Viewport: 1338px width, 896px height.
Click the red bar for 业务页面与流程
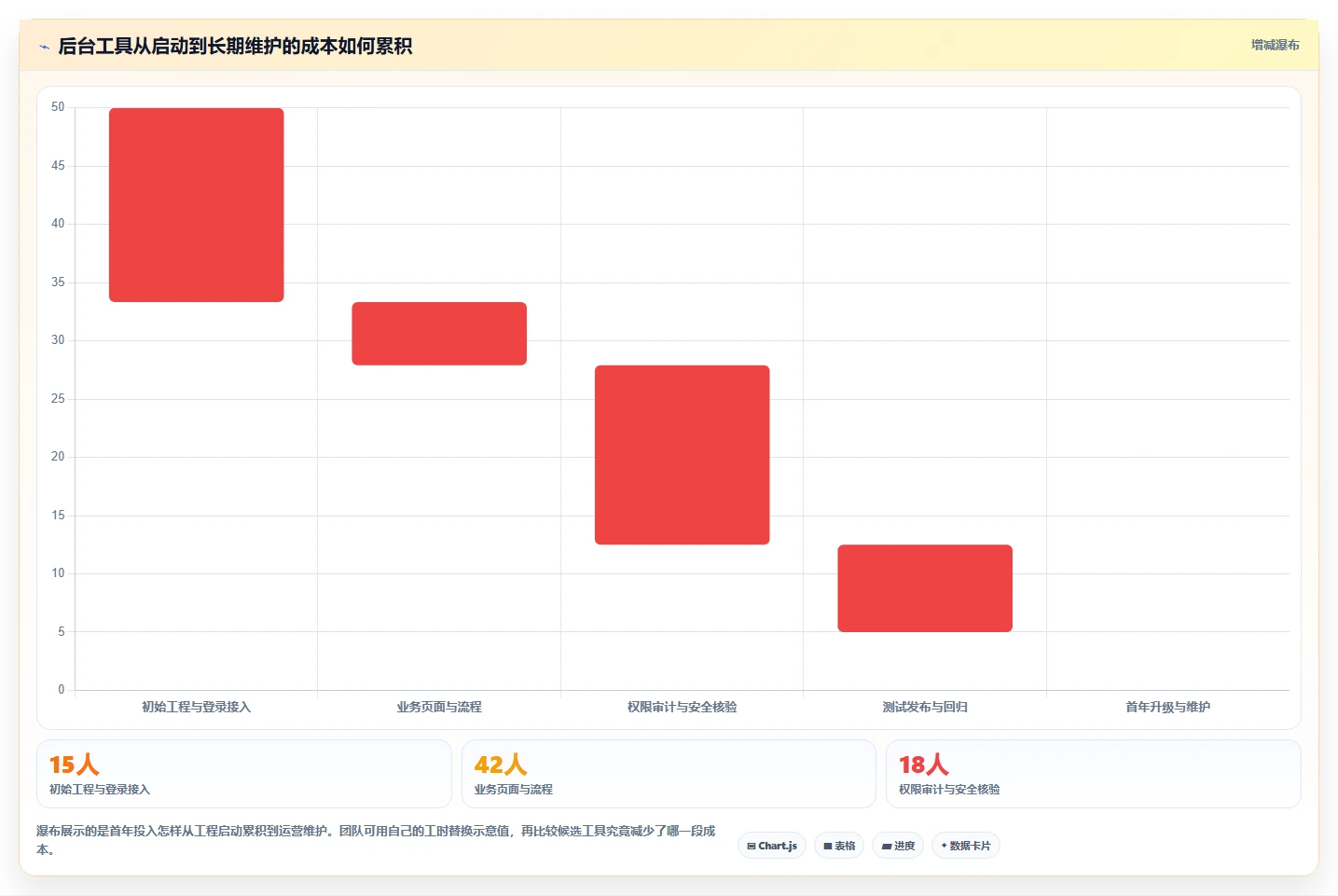coord(439,334)
